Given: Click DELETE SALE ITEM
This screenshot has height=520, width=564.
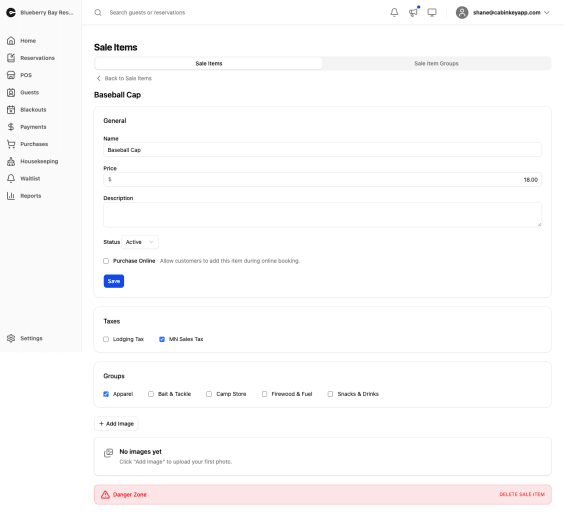Looking at the screenshot, I should pos(522,495).
